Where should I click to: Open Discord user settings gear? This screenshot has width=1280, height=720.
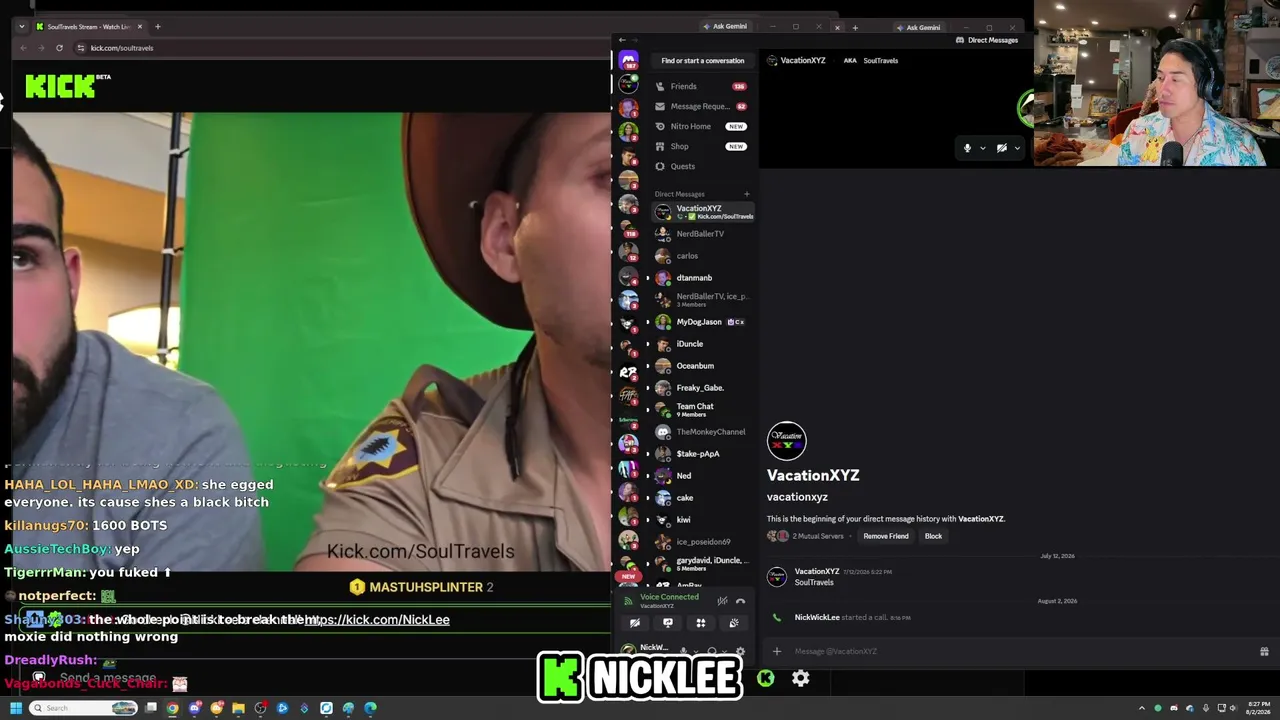point(740,651)
